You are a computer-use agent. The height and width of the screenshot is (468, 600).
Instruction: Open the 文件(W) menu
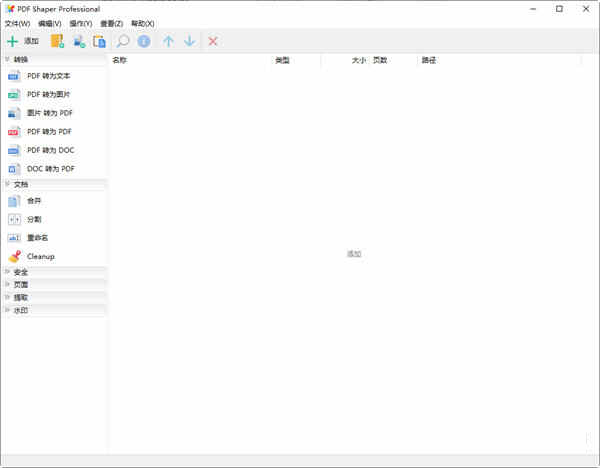click(17, 23)
